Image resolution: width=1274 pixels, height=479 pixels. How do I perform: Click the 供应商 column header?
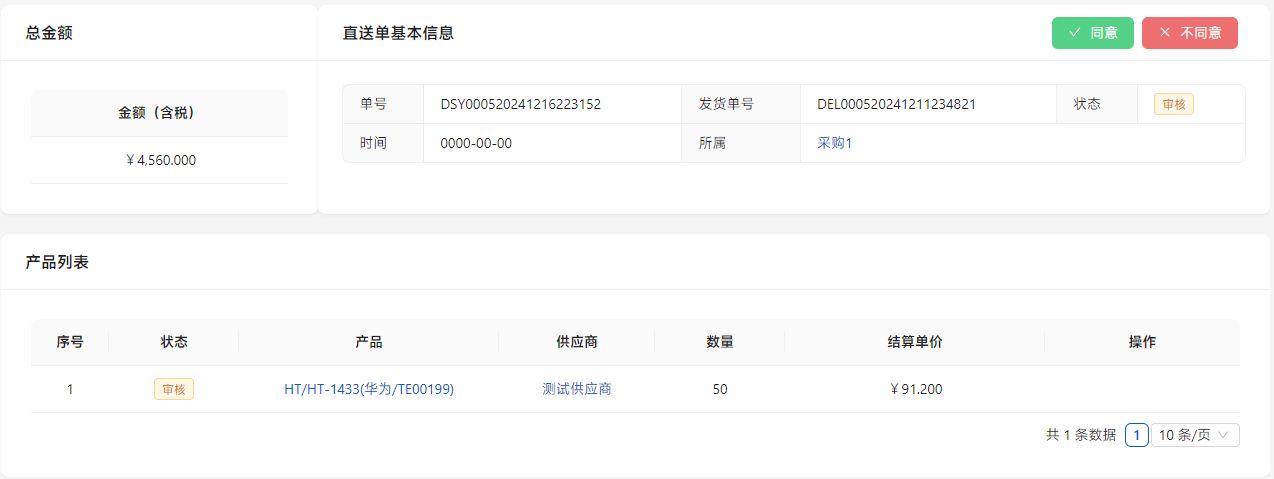tap(576, 342)
